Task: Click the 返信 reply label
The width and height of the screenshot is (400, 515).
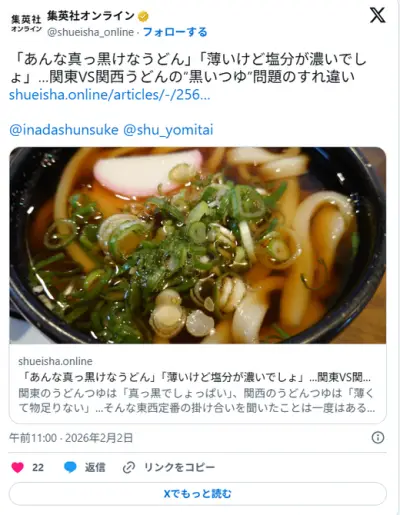Action: pyautogui.click(x=95, y=467)
